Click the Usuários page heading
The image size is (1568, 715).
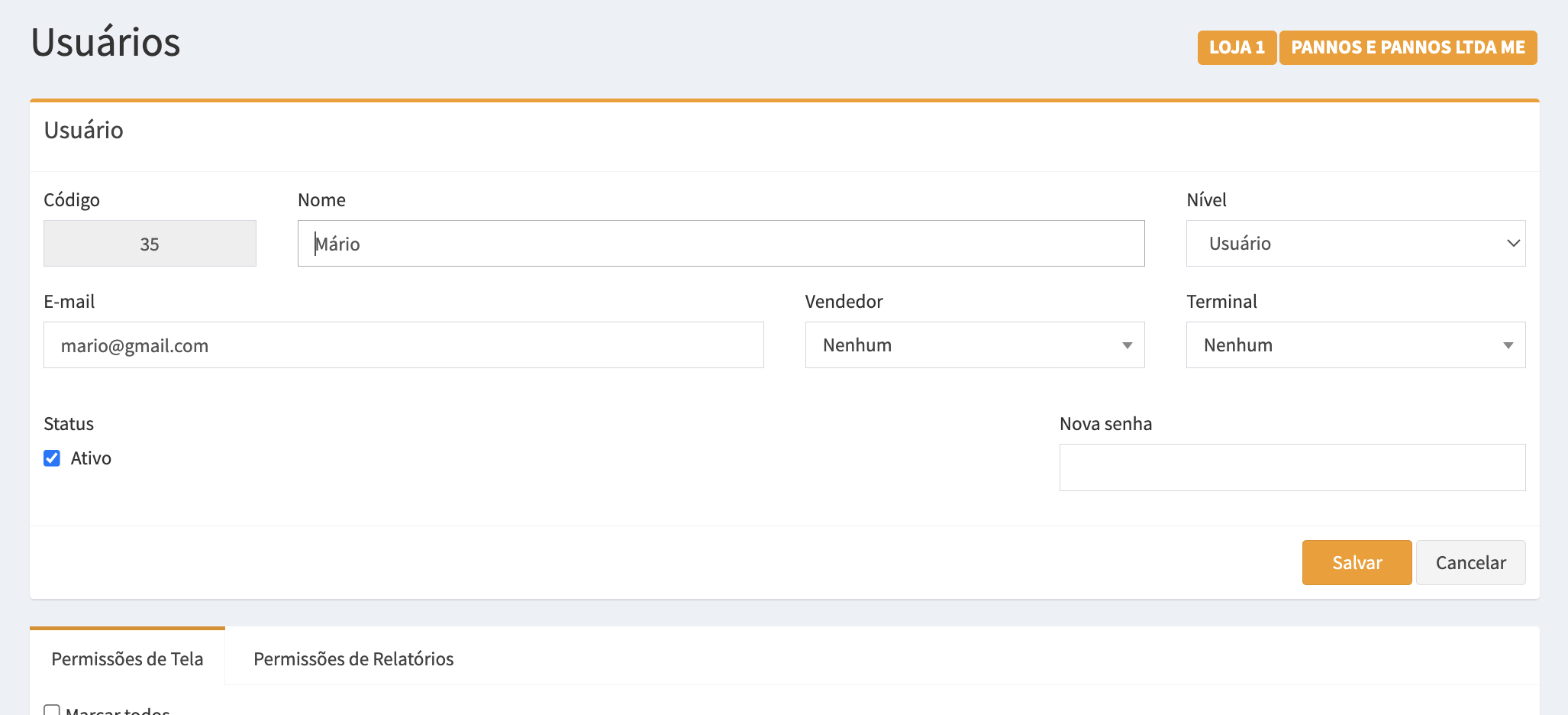click(106, 43)
